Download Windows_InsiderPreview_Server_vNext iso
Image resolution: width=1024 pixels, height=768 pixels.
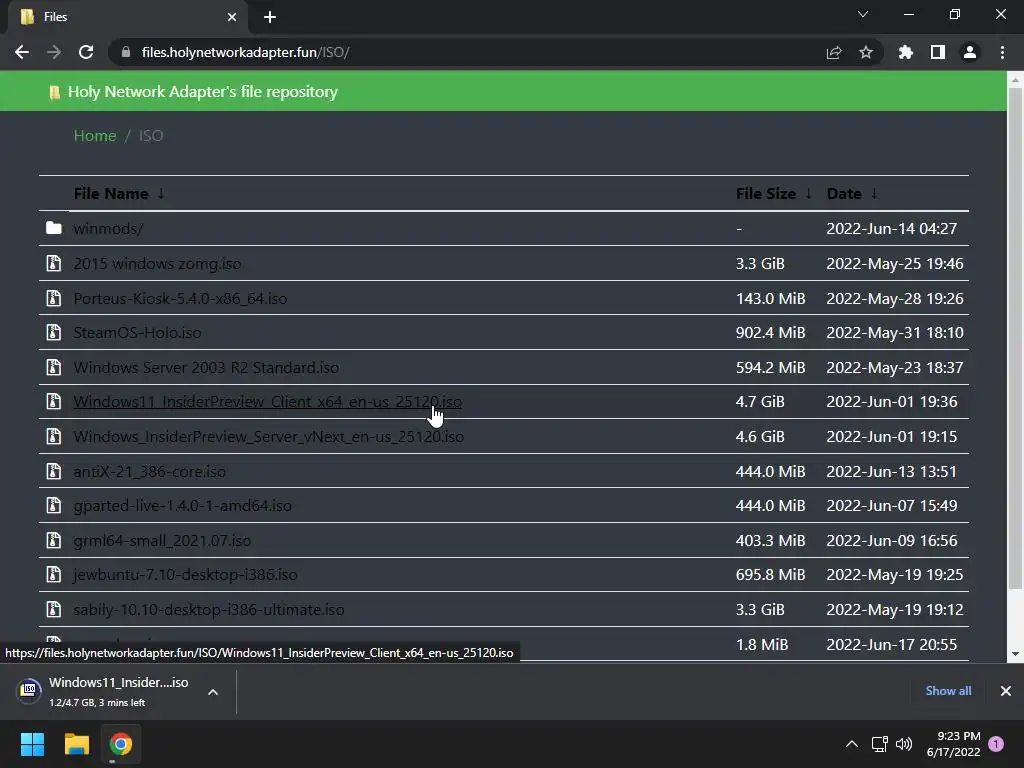268,436
